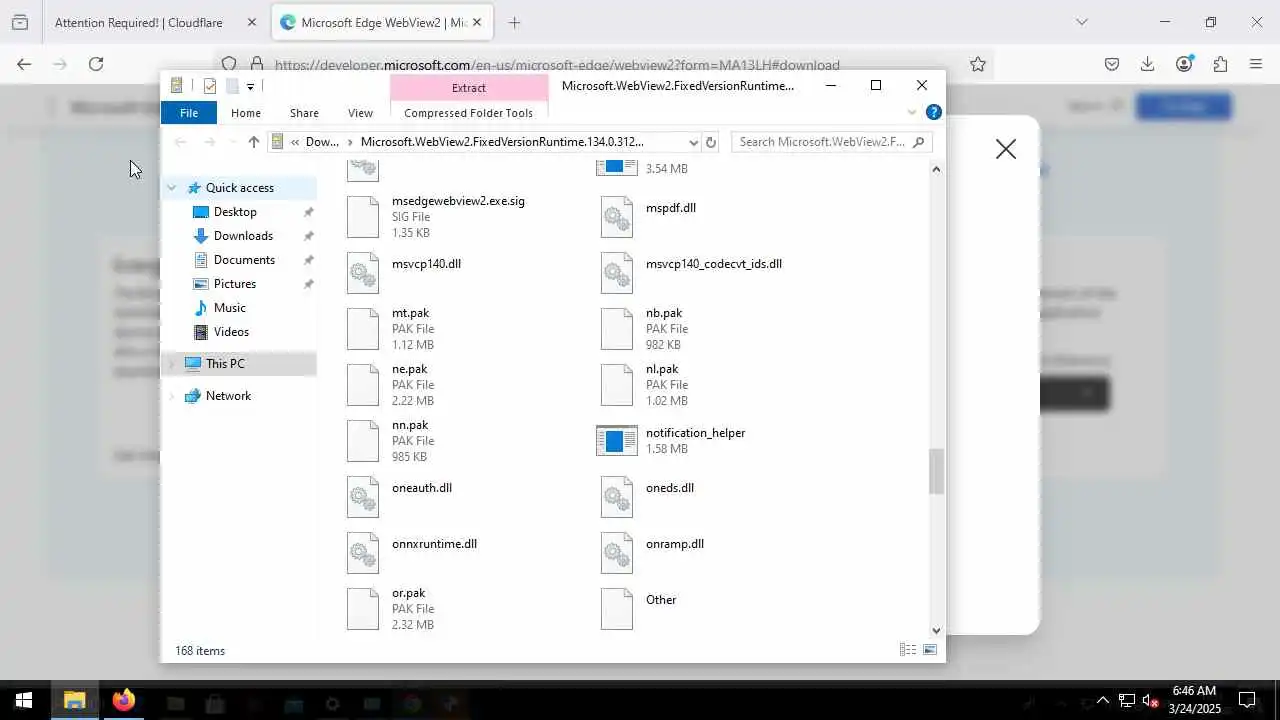Click the Up one level arrow in Explorer

pos(254,142)
